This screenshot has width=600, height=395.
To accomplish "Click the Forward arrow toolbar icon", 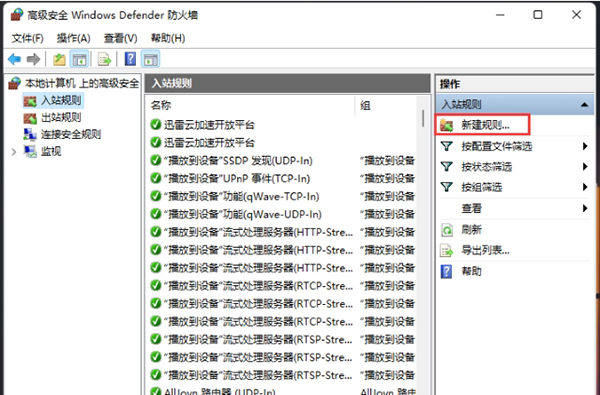I will click(x=33, y=59).
